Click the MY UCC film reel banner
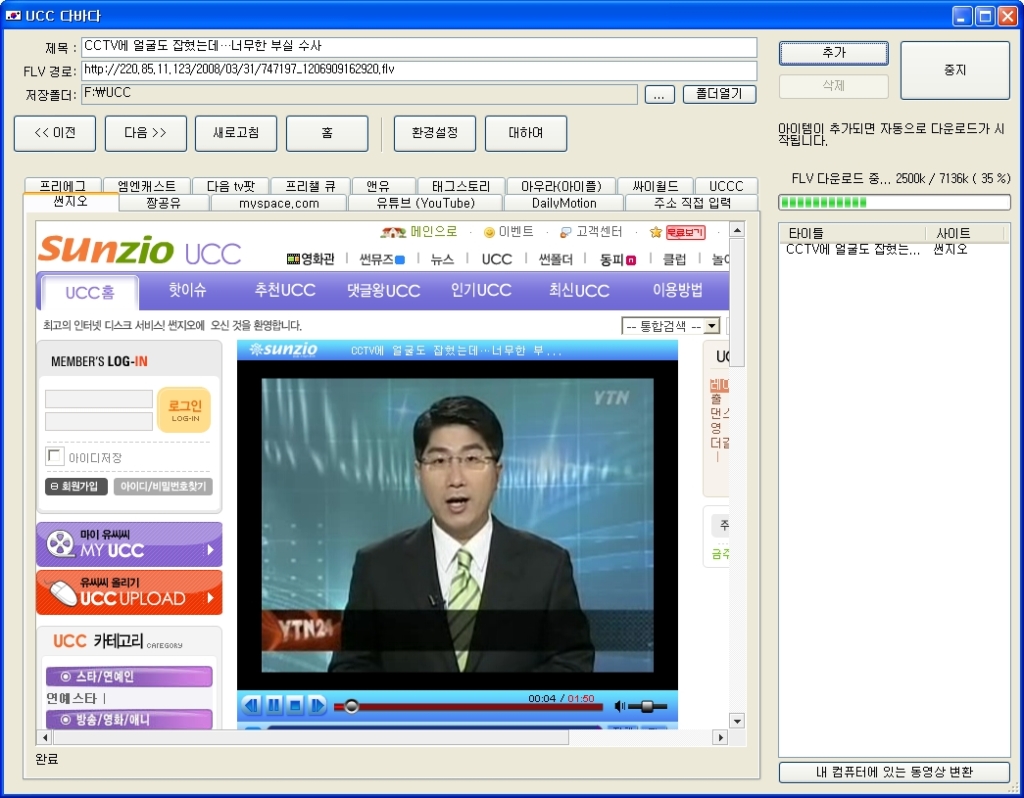The height and width of the screenshot is (798, 1024). point(129,544)
